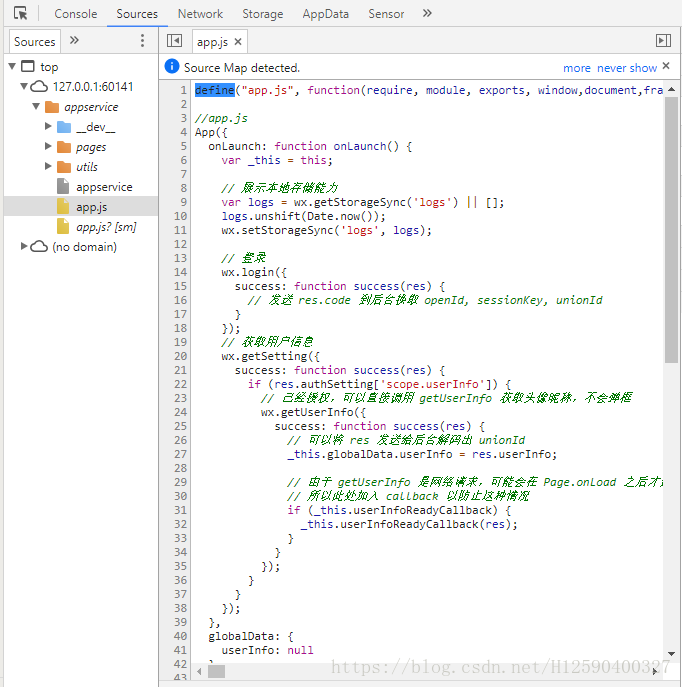This screenshot has height=687, width=682.
Task: Expand the (no domain) node
Action: click(x=24, y=246)
